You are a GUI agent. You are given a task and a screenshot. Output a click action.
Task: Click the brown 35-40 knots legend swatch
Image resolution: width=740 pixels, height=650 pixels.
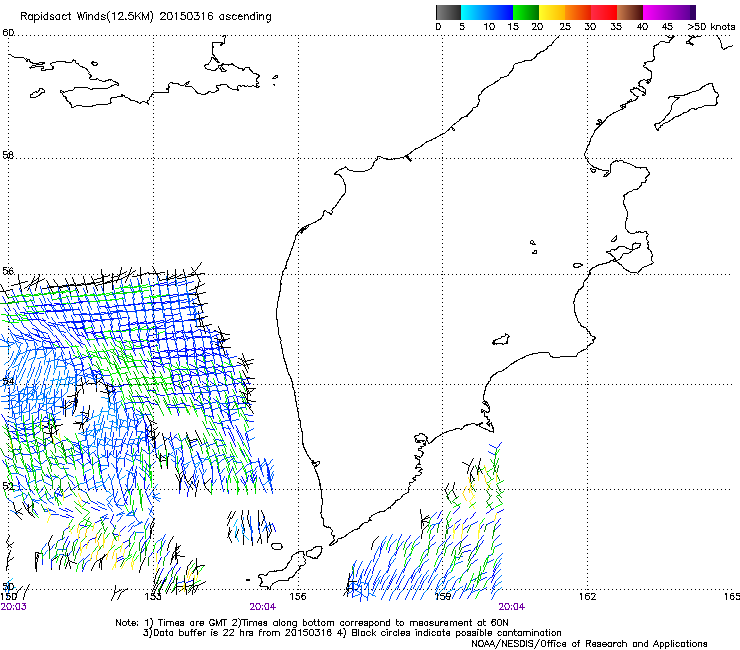click(x=630, y=12)
